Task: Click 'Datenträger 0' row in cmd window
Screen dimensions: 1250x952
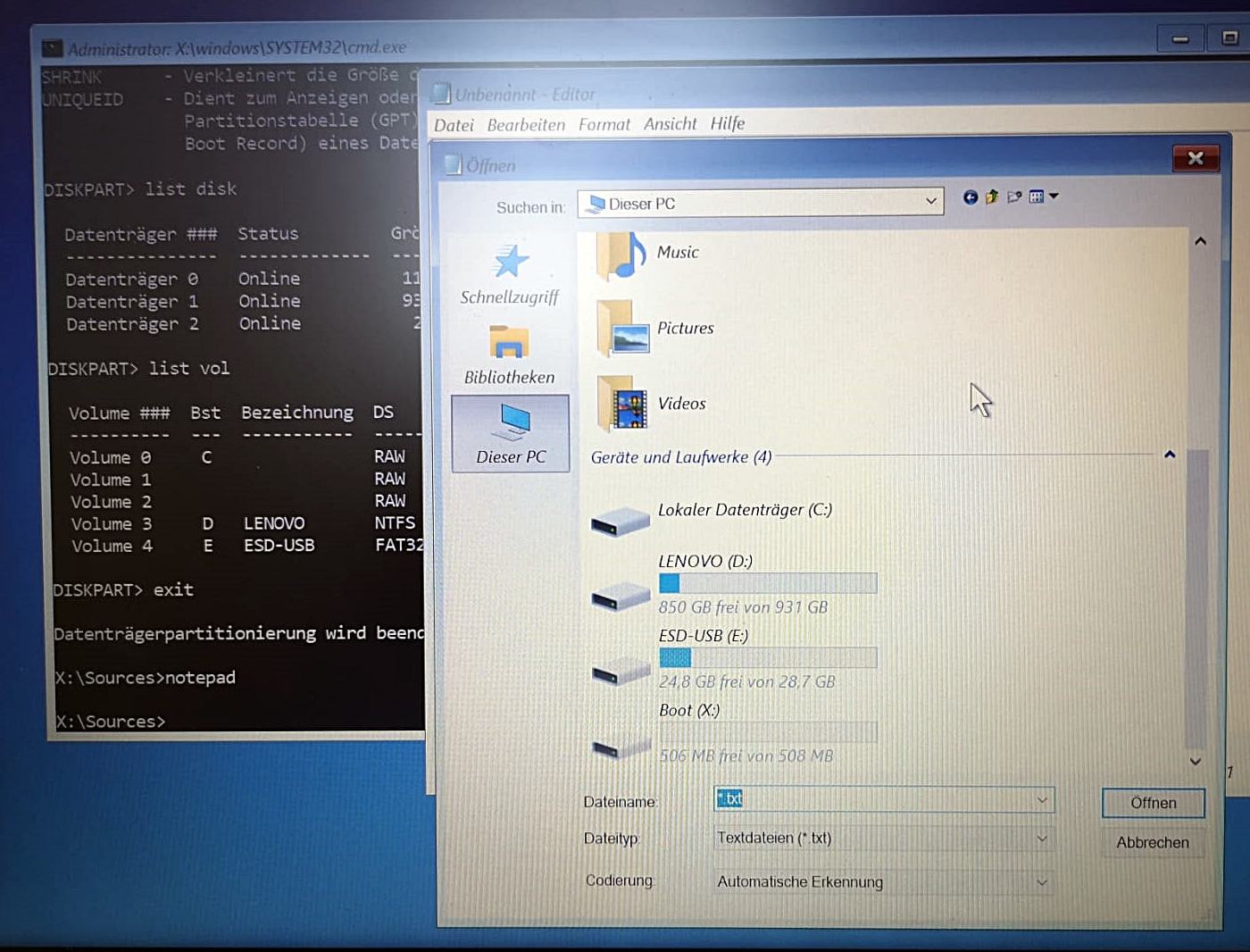Action: (242, 280)
